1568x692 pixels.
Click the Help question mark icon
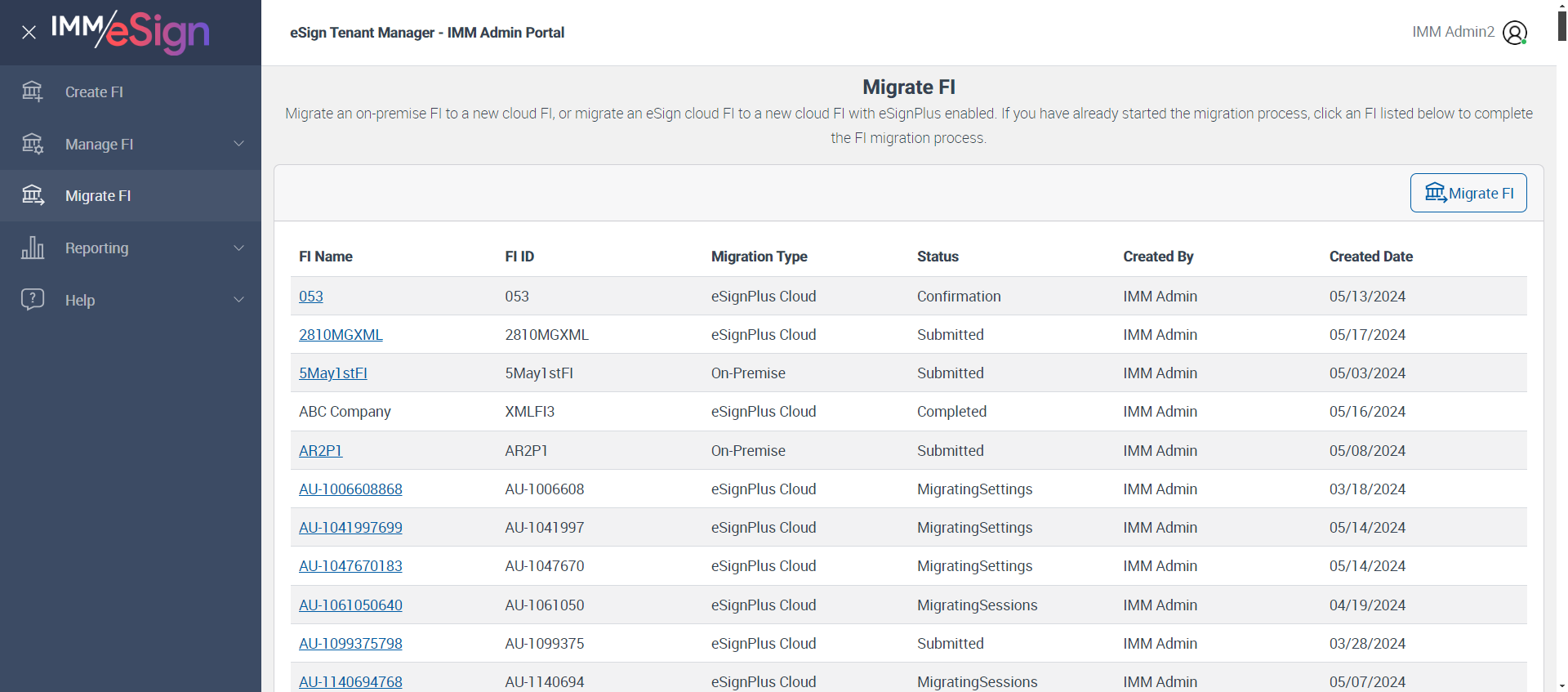click(33, 300)
